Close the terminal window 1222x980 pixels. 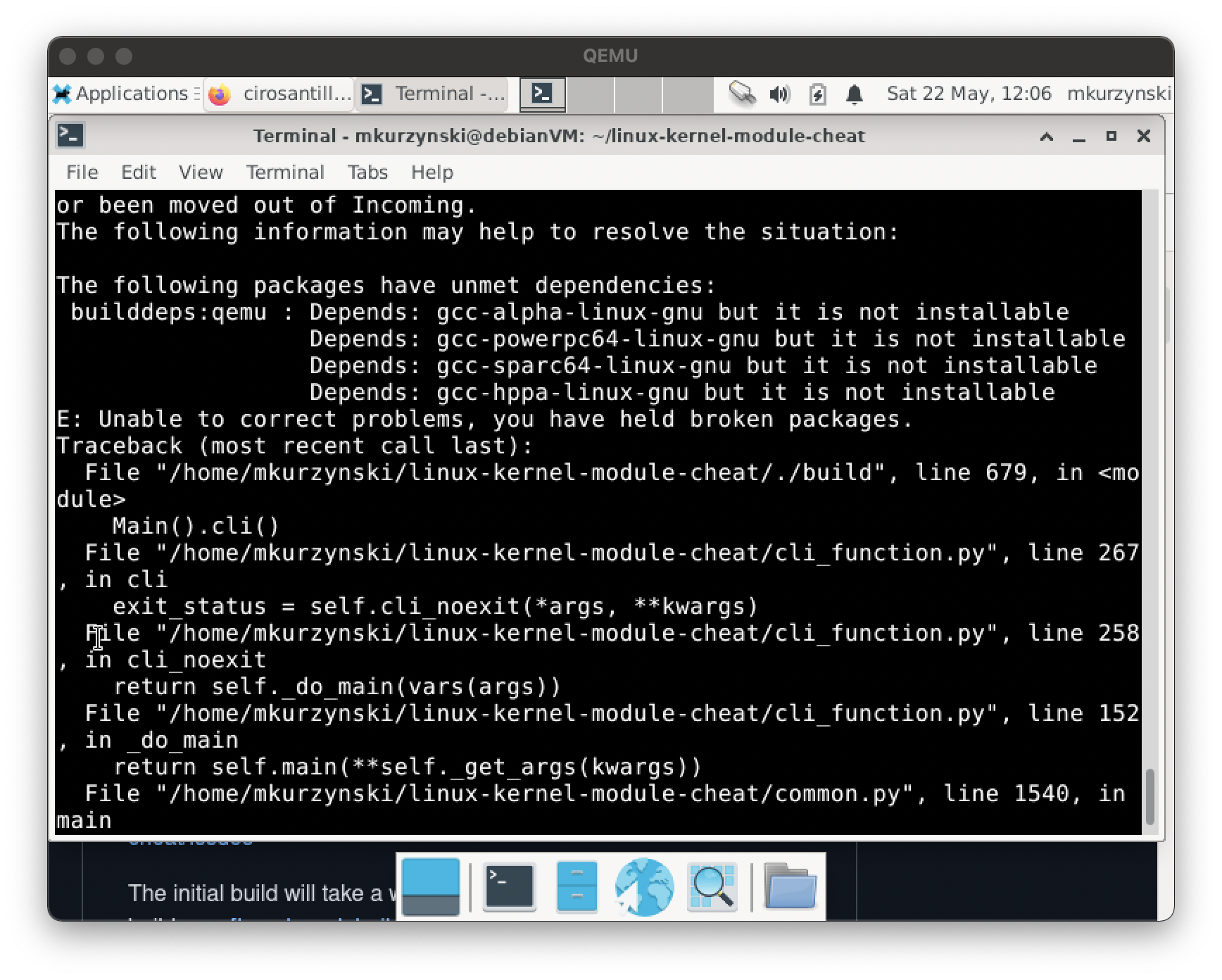coord(1144,136)
